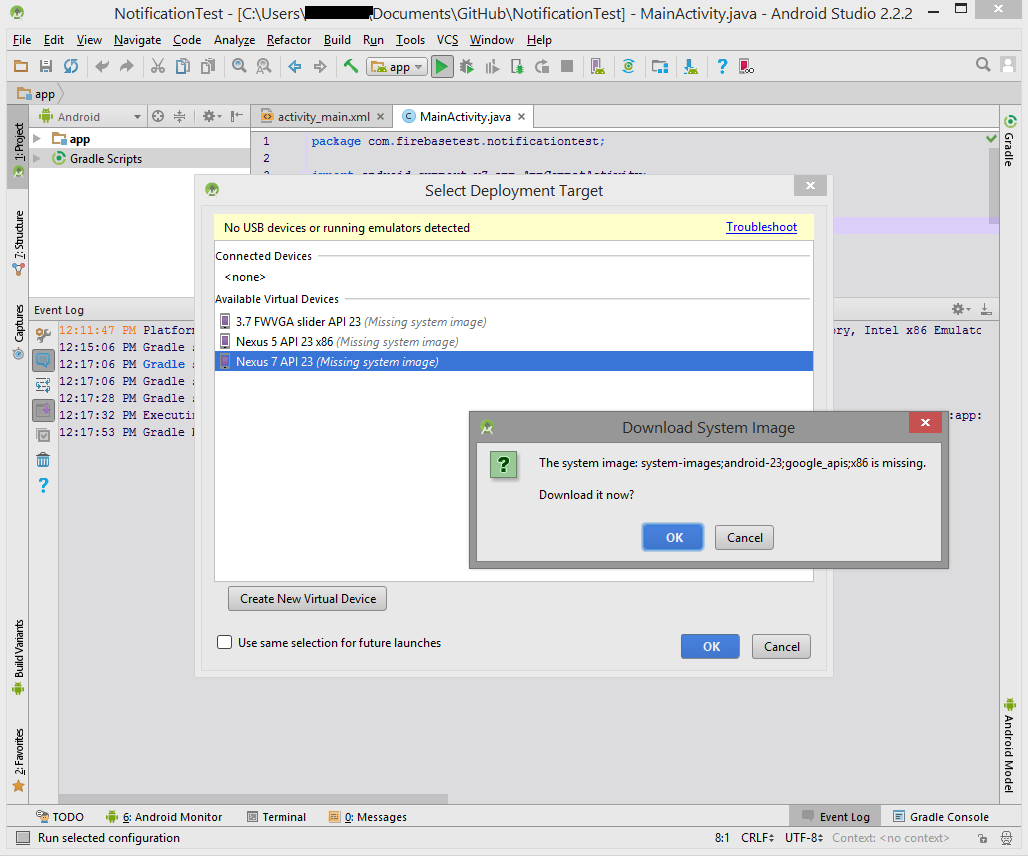Click the blue Help question toolbar icon
The width and height of the screenshot is (1028, 856).
point(722,66)
